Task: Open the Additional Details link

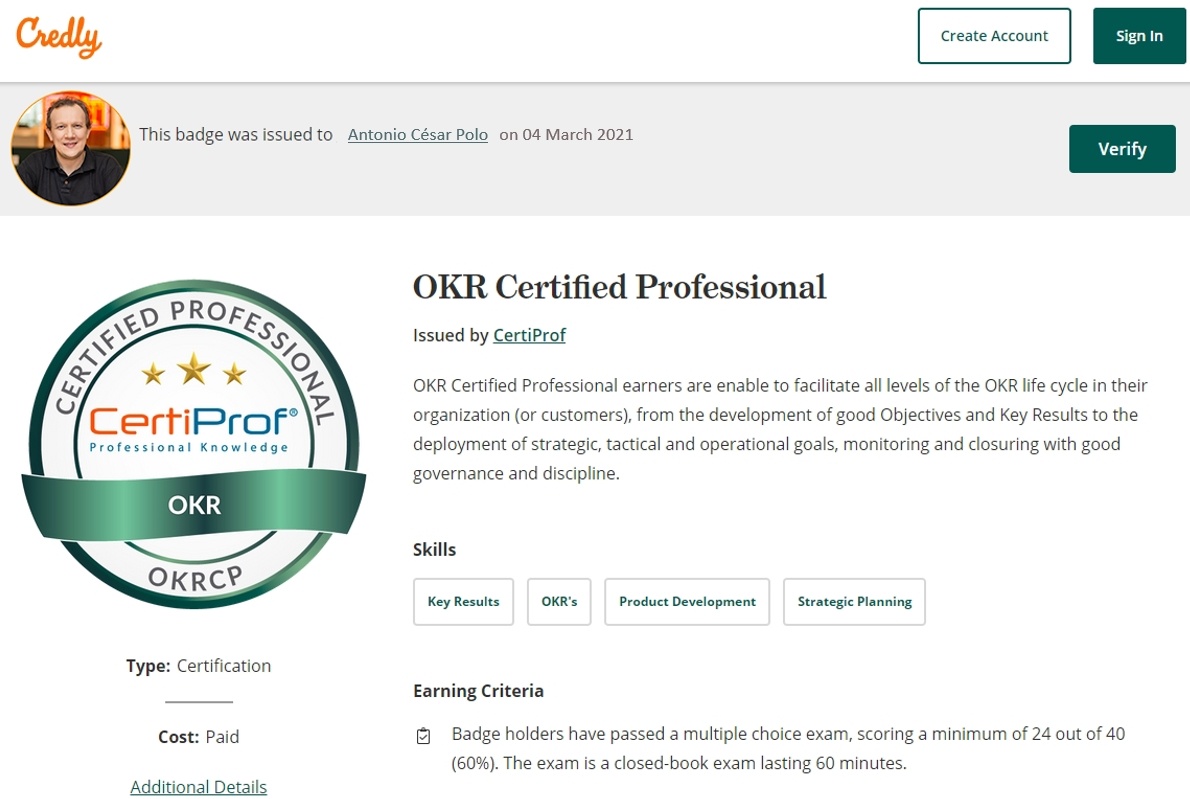Action: click(198, 787)
